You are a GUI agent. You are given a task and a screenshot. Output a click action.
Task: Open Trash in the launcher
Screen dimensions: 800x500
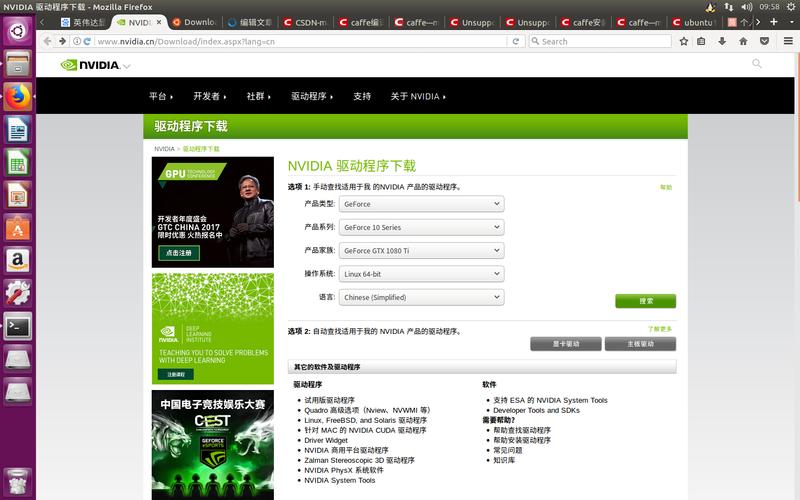(18, 481)
